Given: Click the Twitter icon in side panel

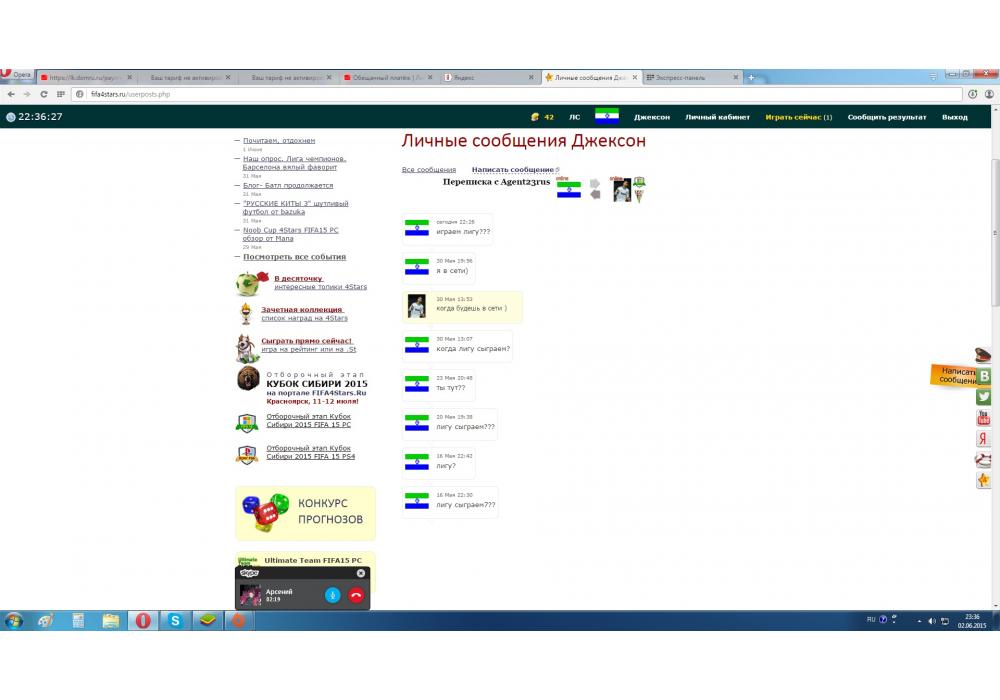Looking at the screenshot, I should point(984,397).
